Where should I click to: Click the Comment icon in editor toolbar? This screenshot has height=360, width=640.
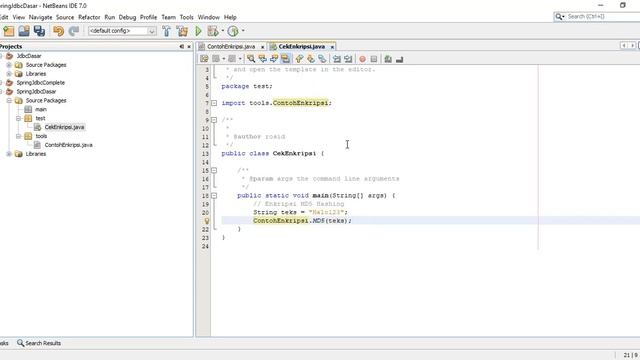(388, 59)
